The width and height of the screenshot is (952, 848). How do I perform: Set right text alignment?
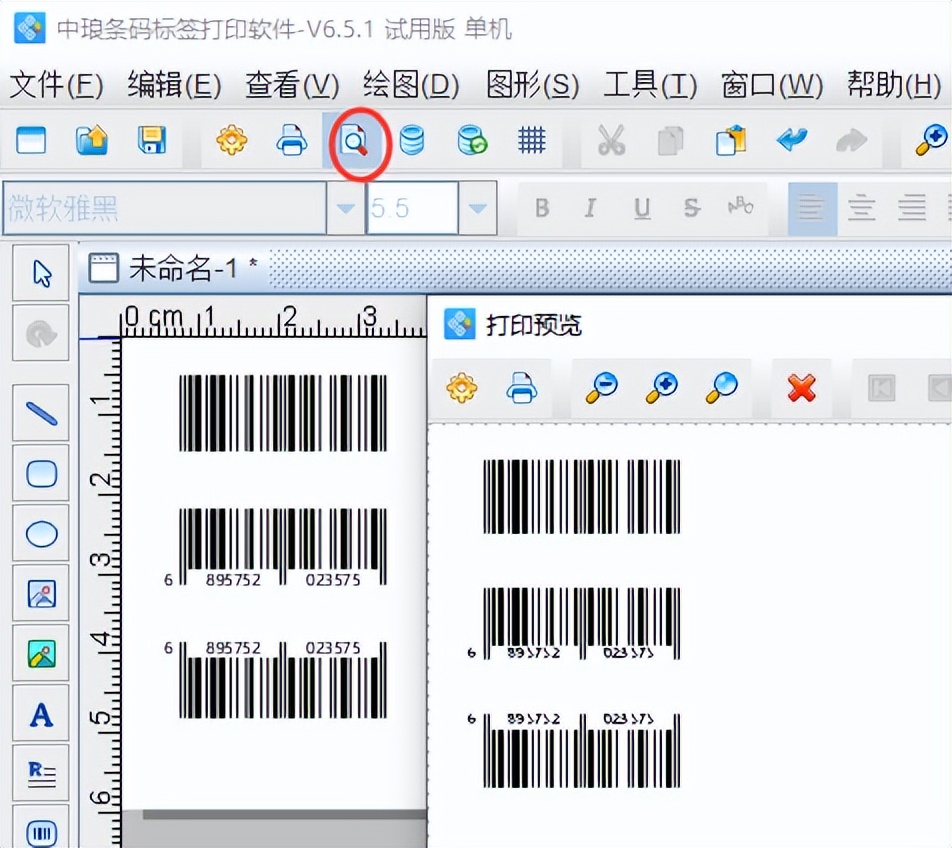click(x=912, y=209)
